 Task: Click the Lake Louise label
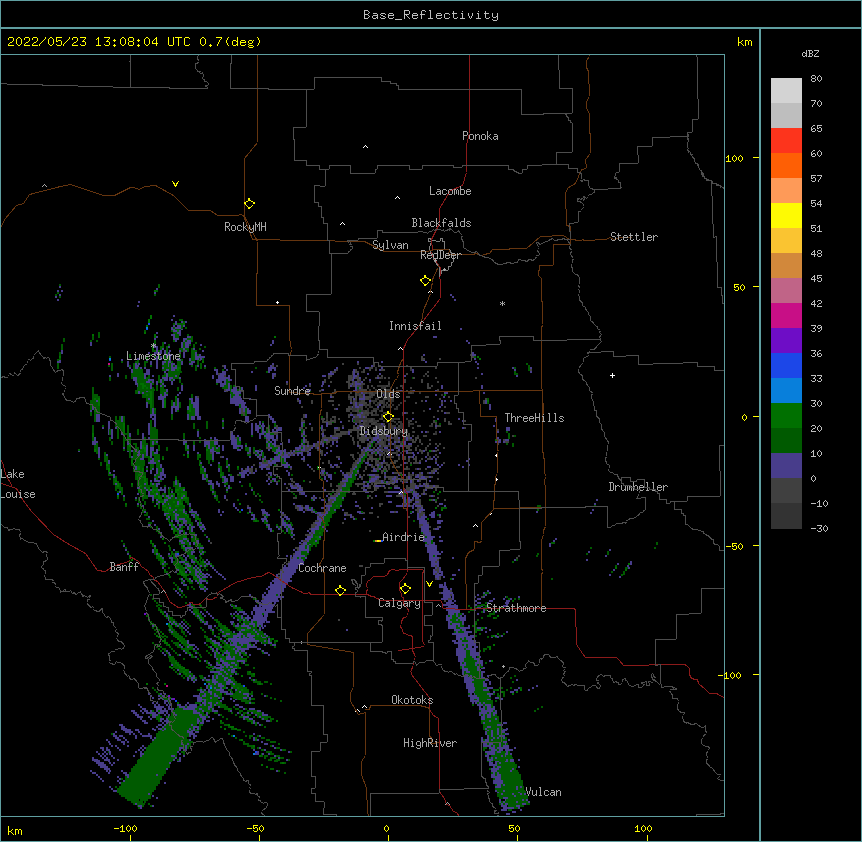(18, 484)
